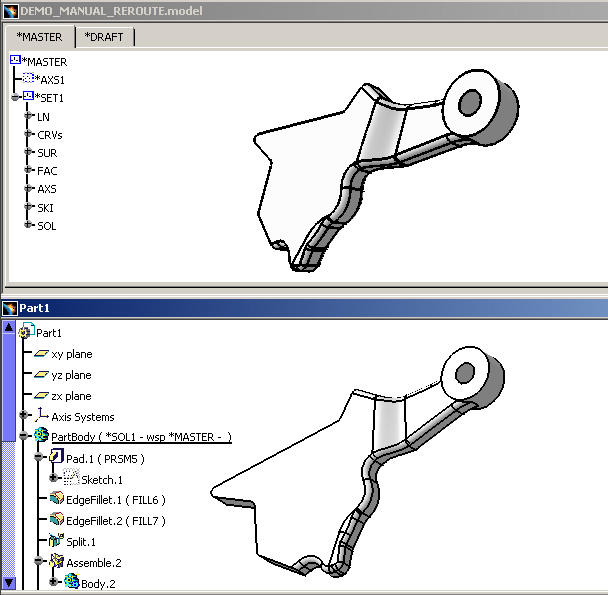Select the Split.1 label

81,542
